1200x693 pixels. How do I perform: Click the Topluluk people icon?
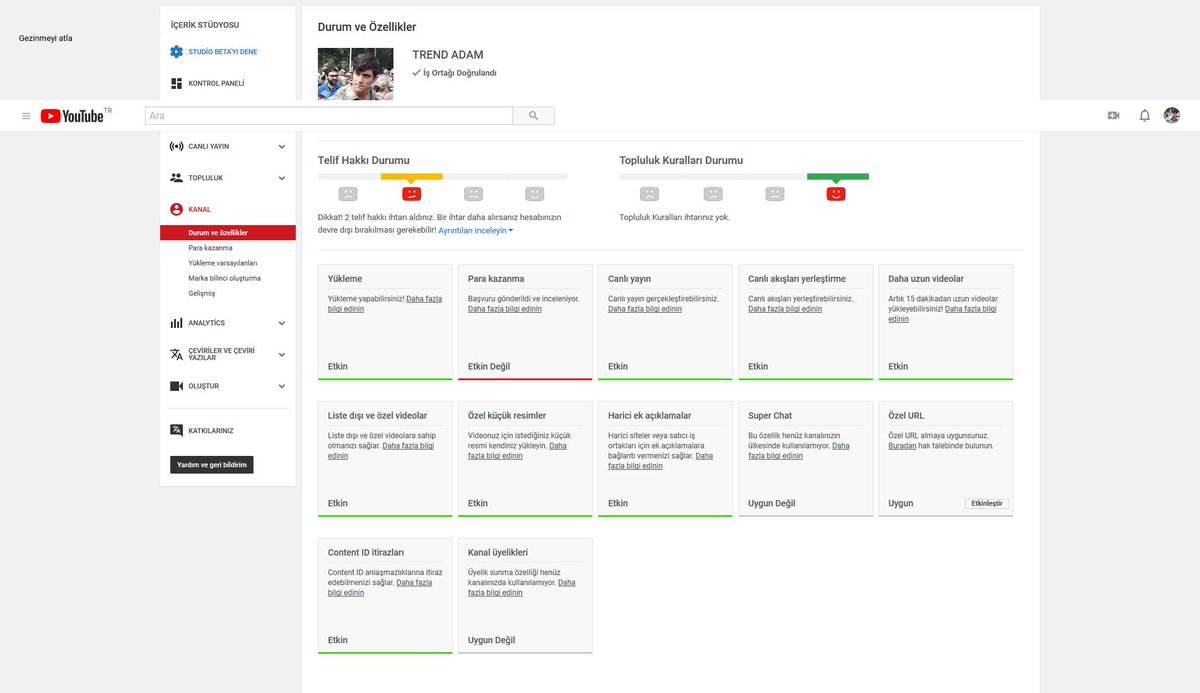176,178
